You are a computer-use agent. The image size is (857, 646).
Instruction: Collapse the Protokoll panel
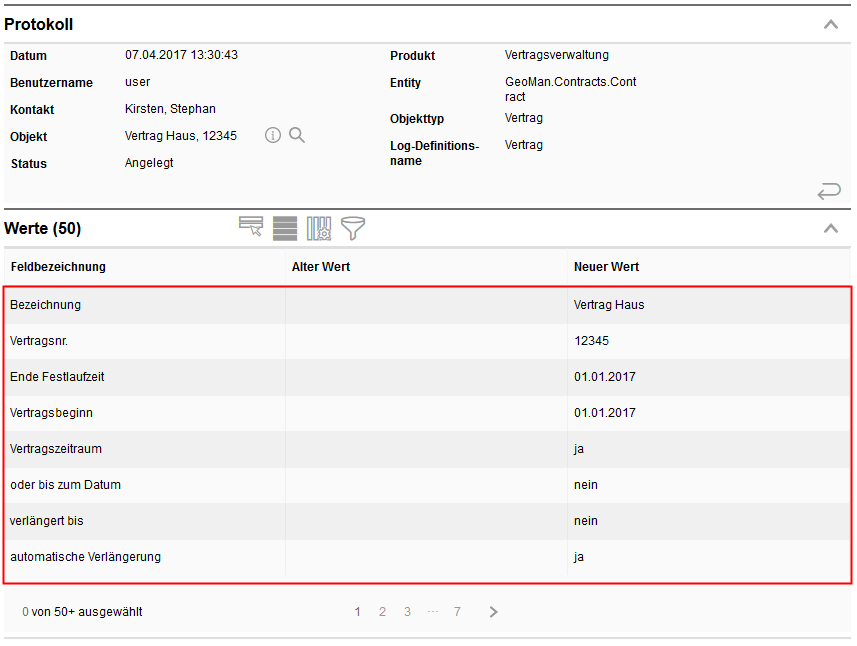pos(830,24)
